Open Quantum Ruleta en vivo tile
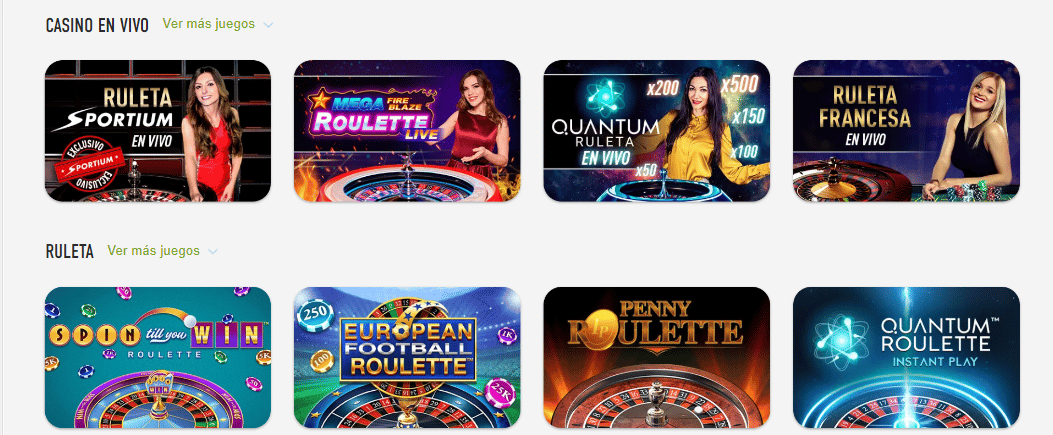1053x435 pixels. (x=656, y=131)
